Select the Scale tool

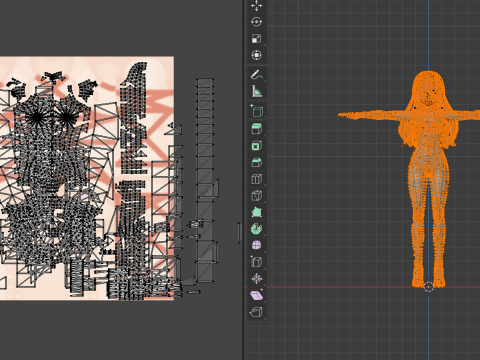pyautogui.click(x=256, y=39)
